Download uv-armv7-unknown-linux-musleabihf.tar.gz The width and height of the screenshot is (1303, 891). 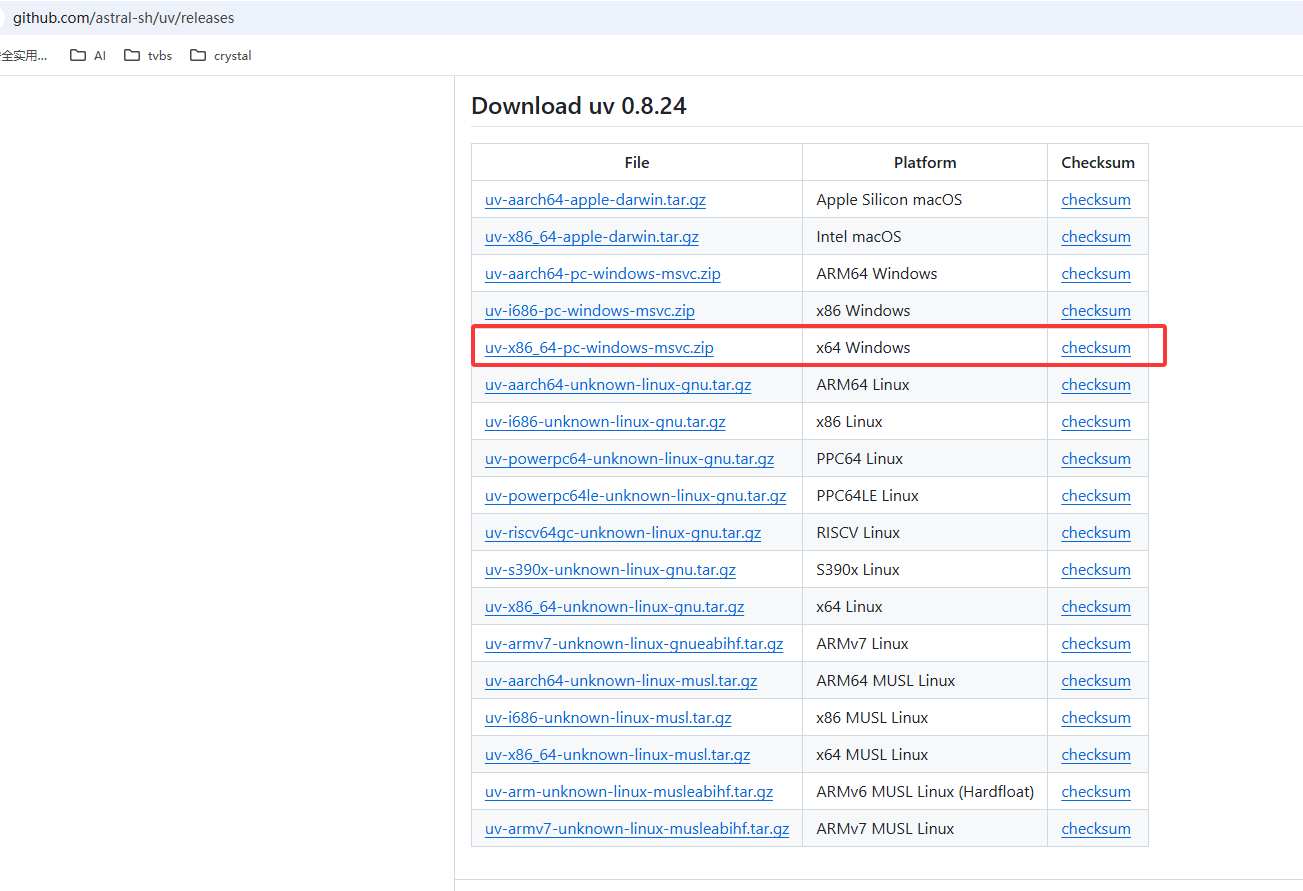637,829
